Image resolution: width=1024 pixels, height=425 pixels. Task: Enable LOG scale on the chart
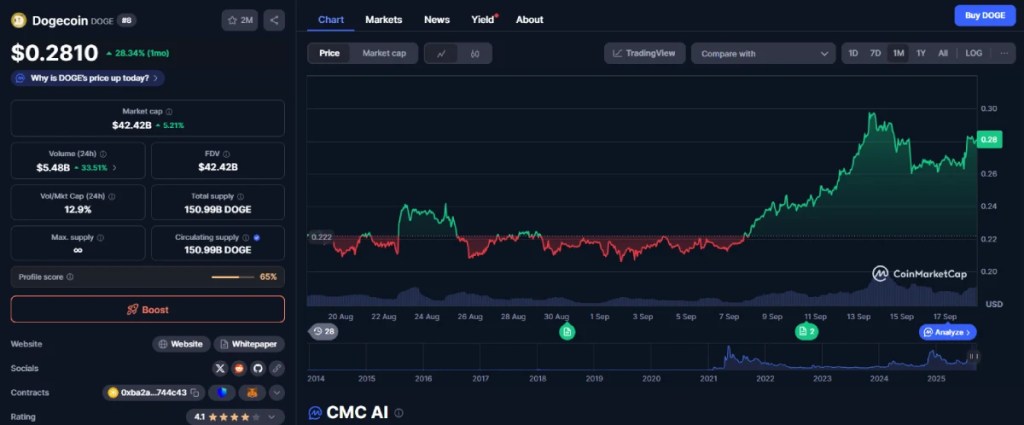[x=973, y=53]
